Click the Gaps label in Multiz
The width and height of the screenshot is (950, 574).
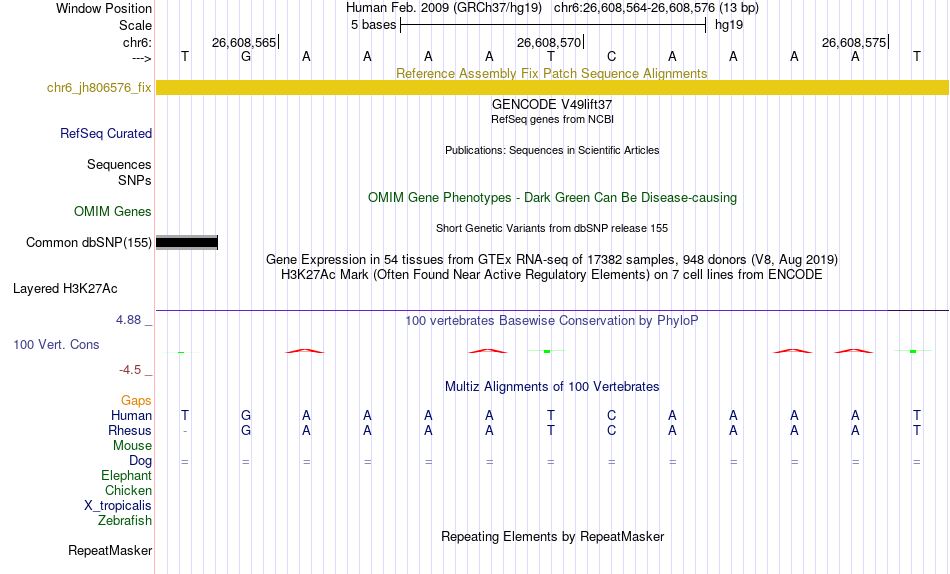[x=136, y=401]
